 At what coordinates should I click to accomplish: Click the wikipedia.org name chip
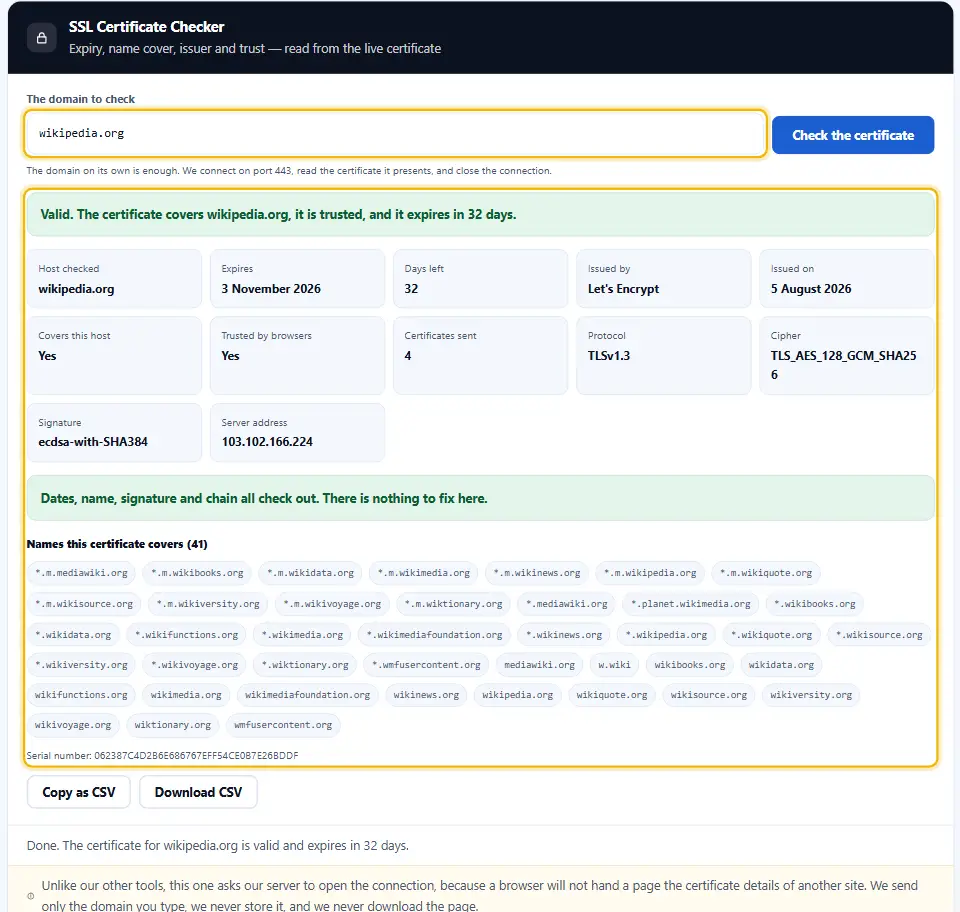click(517, 695)
